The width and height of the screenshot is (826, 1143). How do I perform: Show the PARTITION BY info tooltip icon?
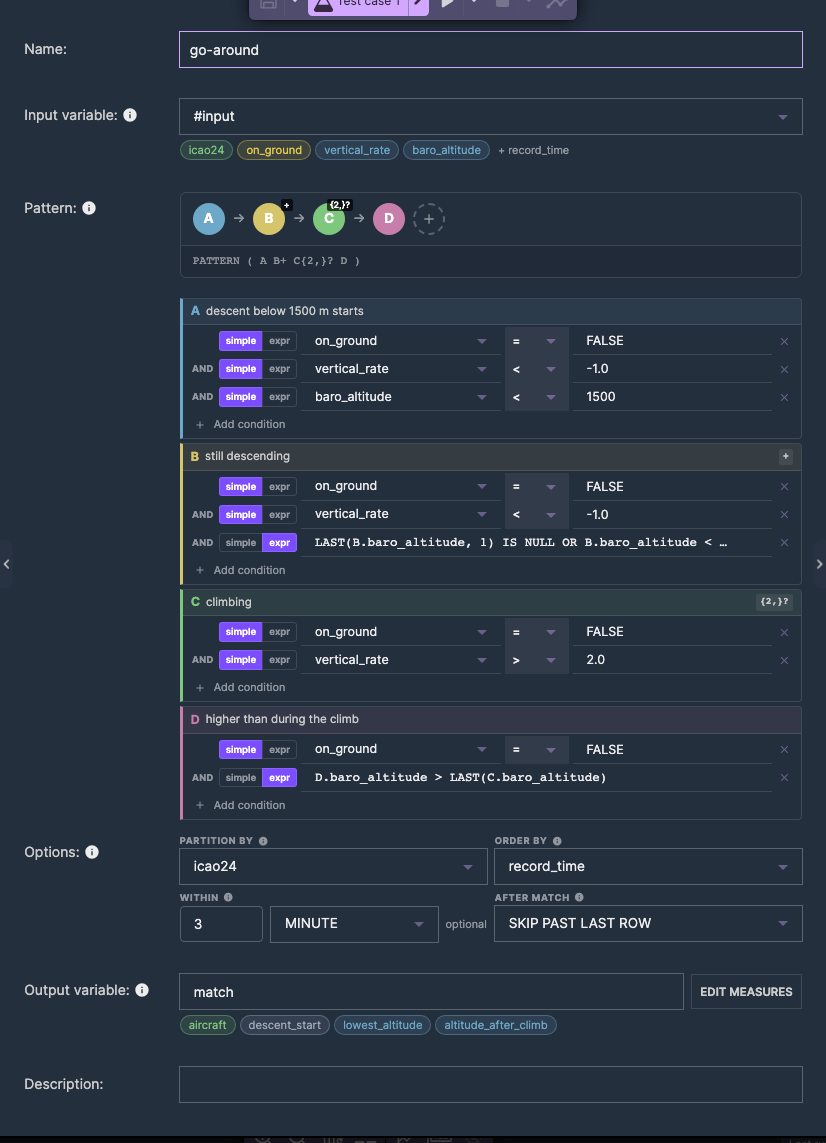pos(263,841)
